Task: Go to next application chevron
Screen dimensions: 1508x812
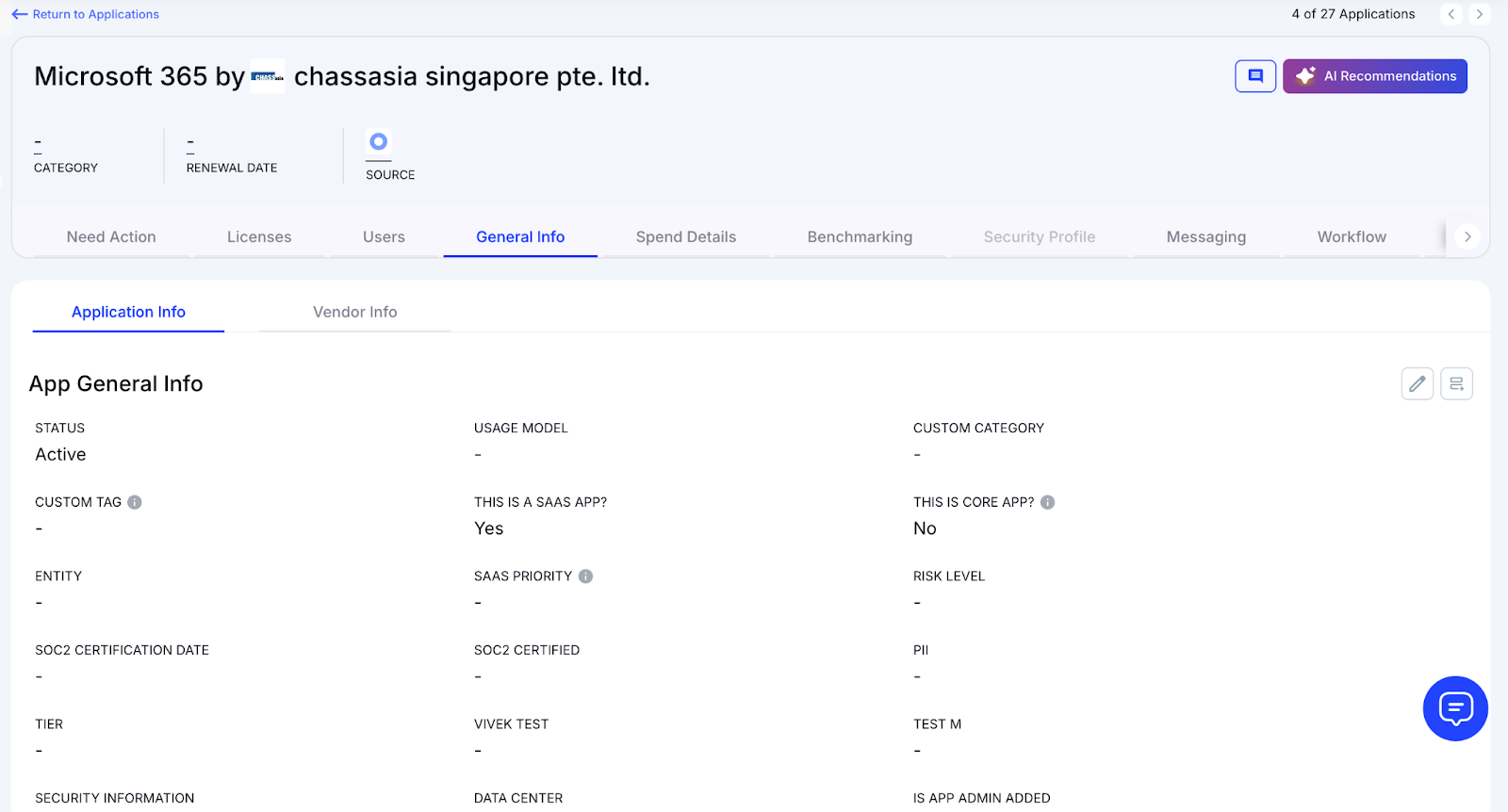Action: (x=1479, y=14)
